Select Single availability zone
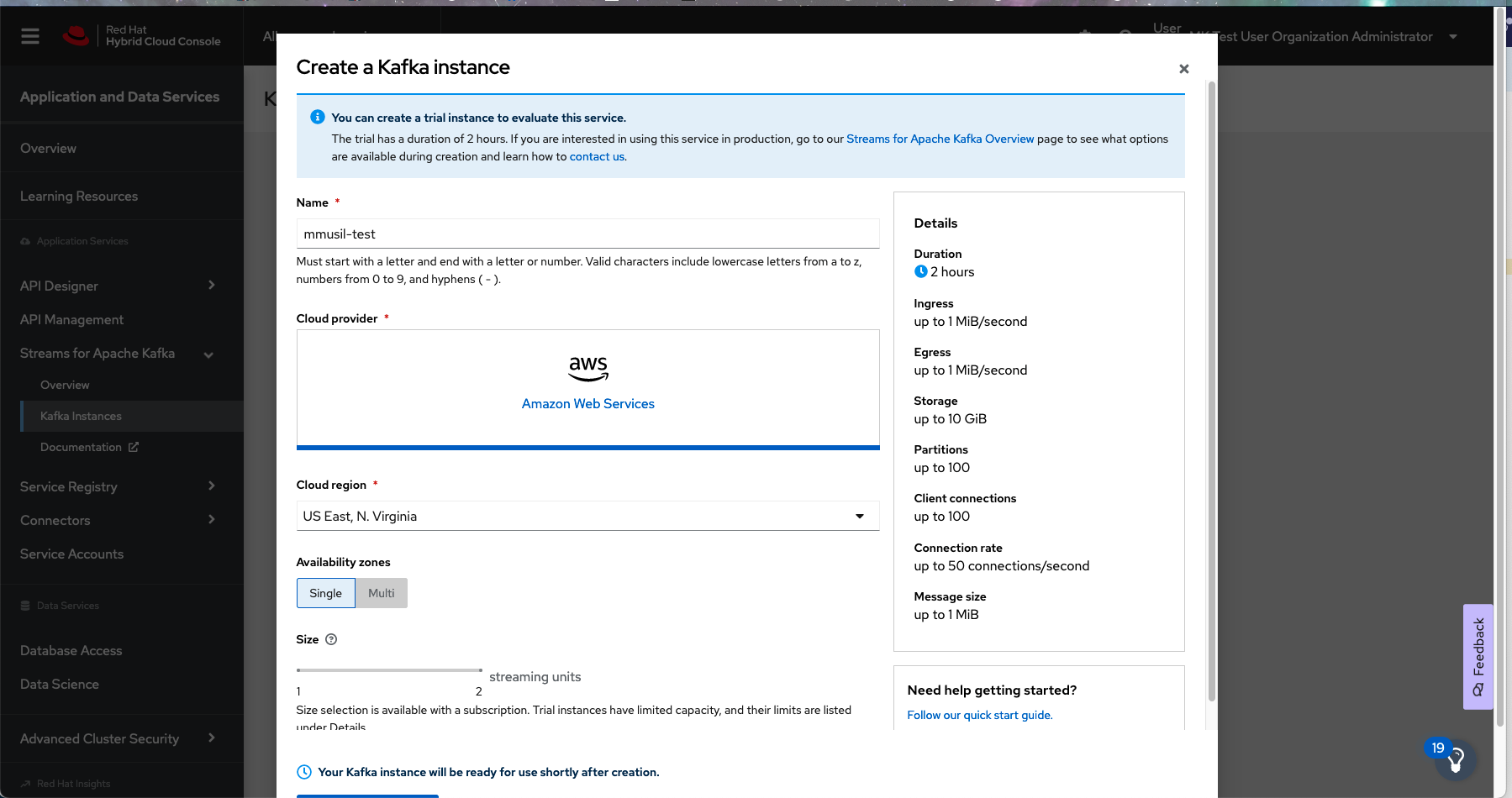Viewport: 1512px width, 798px height. pos(325,593)
